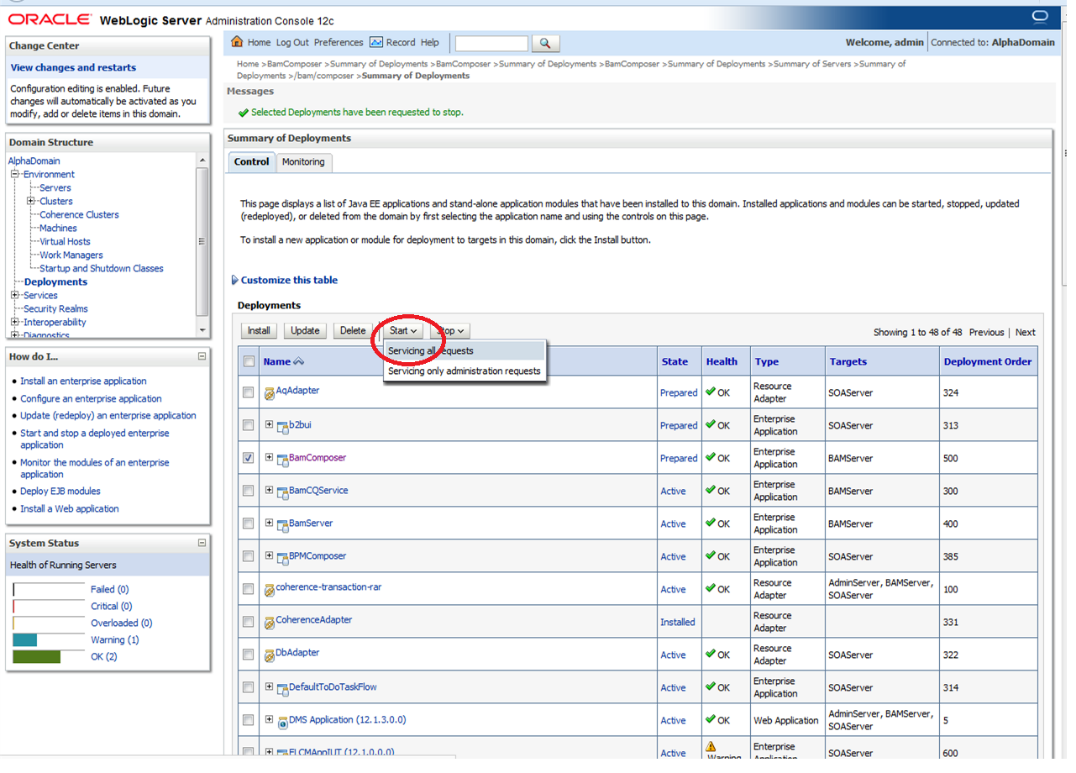Collapse the Environment tree node
The image size is (1076, 773).
click(x=14, y=174)
